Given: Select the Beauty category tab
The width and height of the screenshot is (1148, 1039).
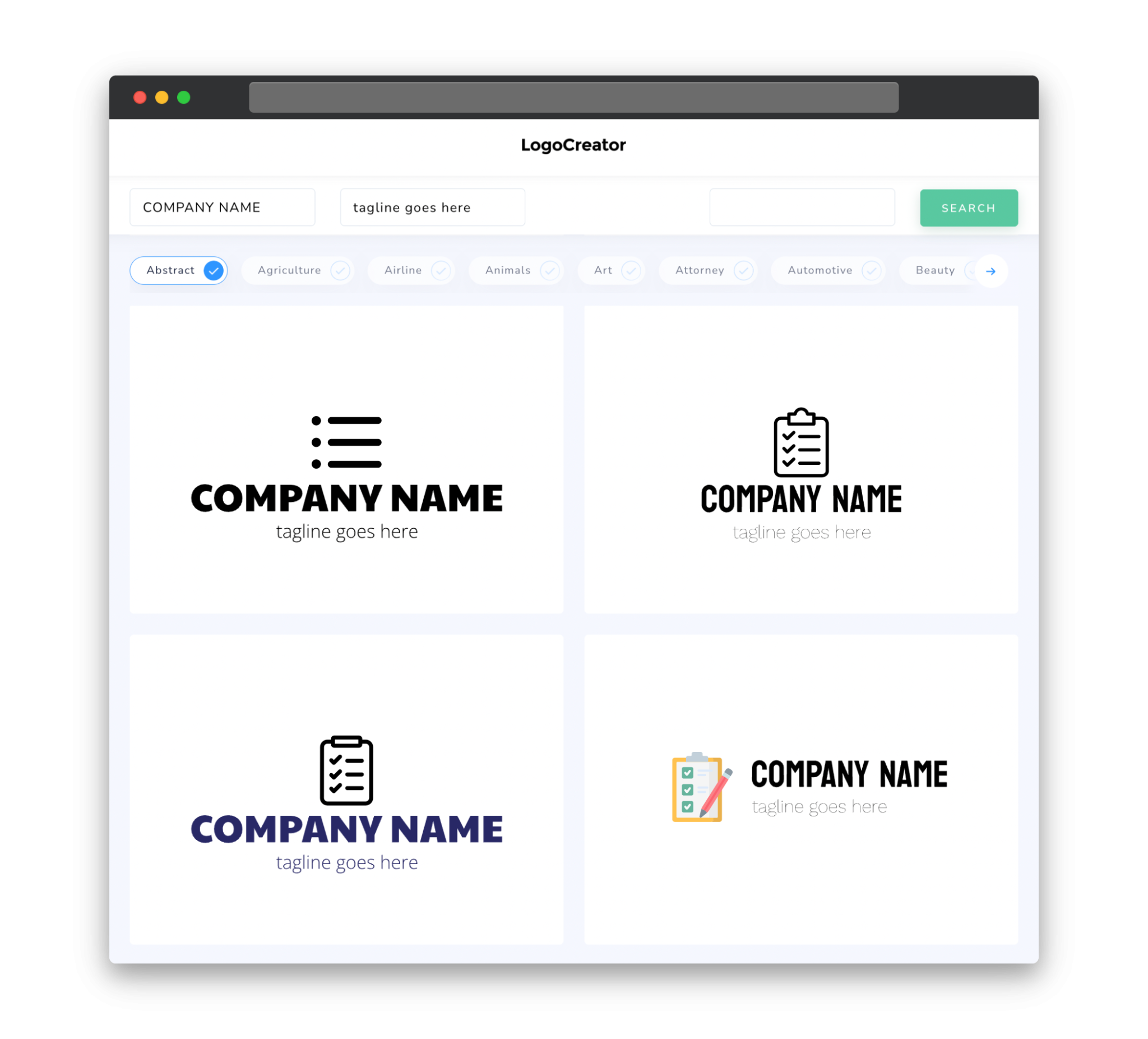Looking at the screenshot, I should point(936,270).
